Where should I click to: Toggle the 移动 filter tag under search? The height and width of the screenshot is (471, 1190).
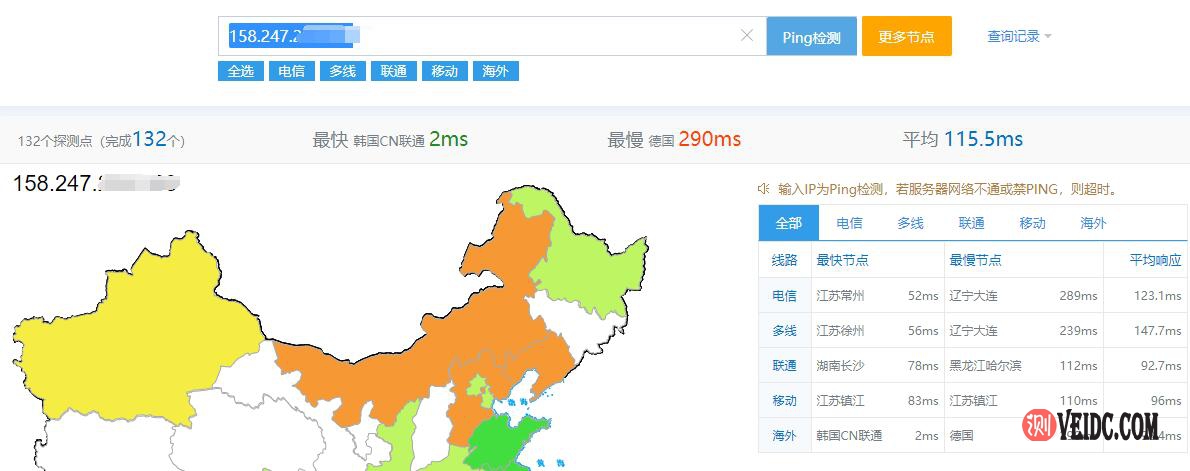tap(445, 71)
